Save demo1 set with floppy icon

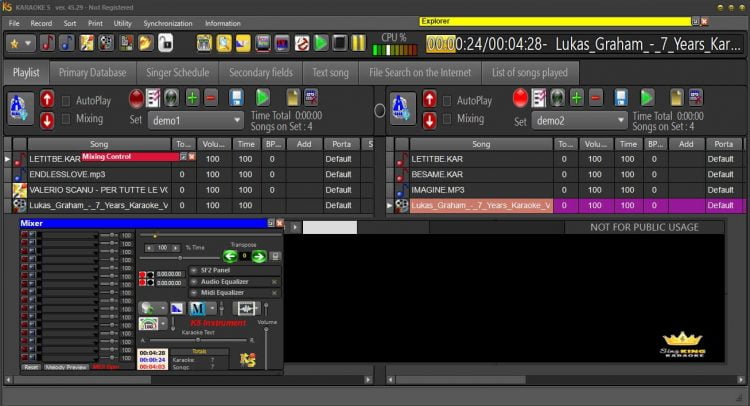coord(236,98)
